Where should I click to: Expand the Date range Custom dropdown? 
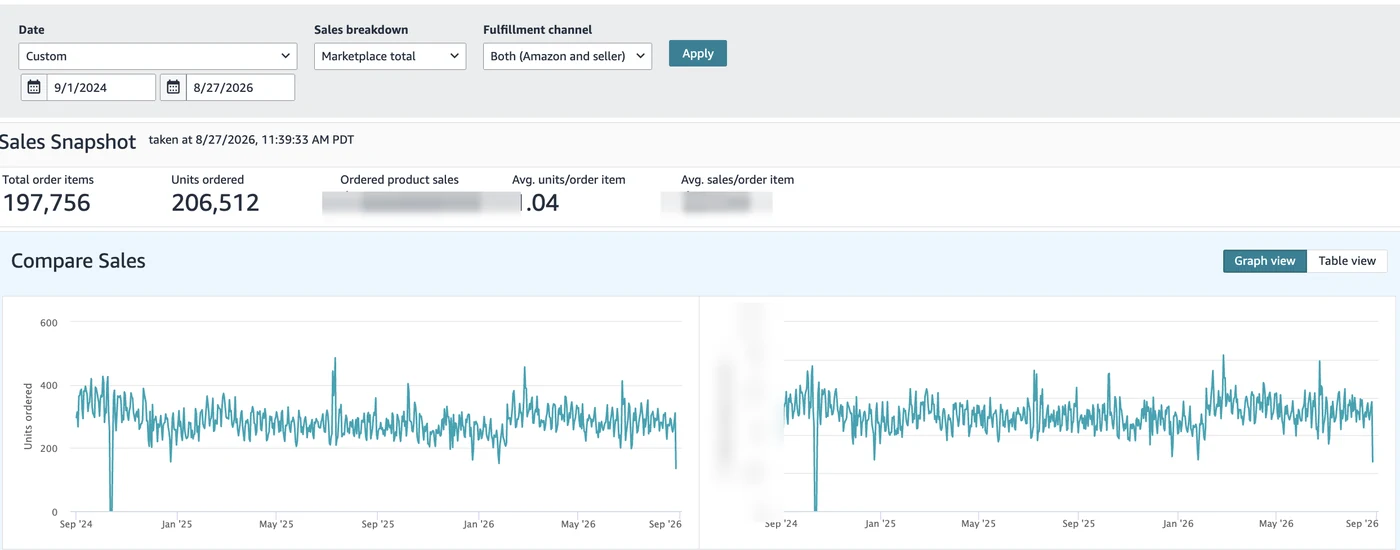(158, 56)
